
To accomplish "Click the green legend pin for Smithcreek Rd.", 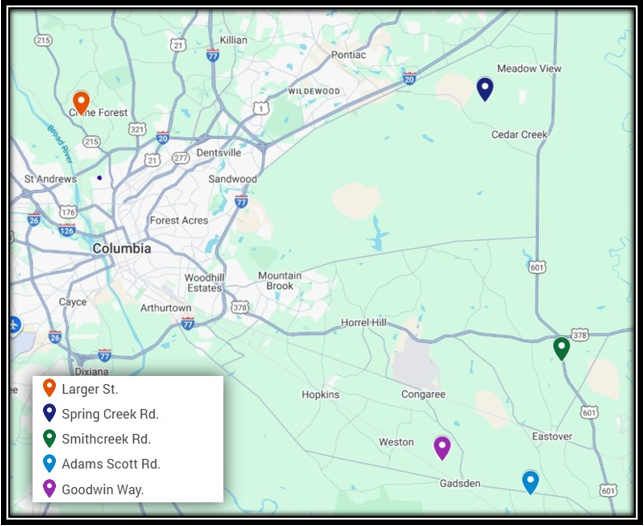I will coord(49,439).
